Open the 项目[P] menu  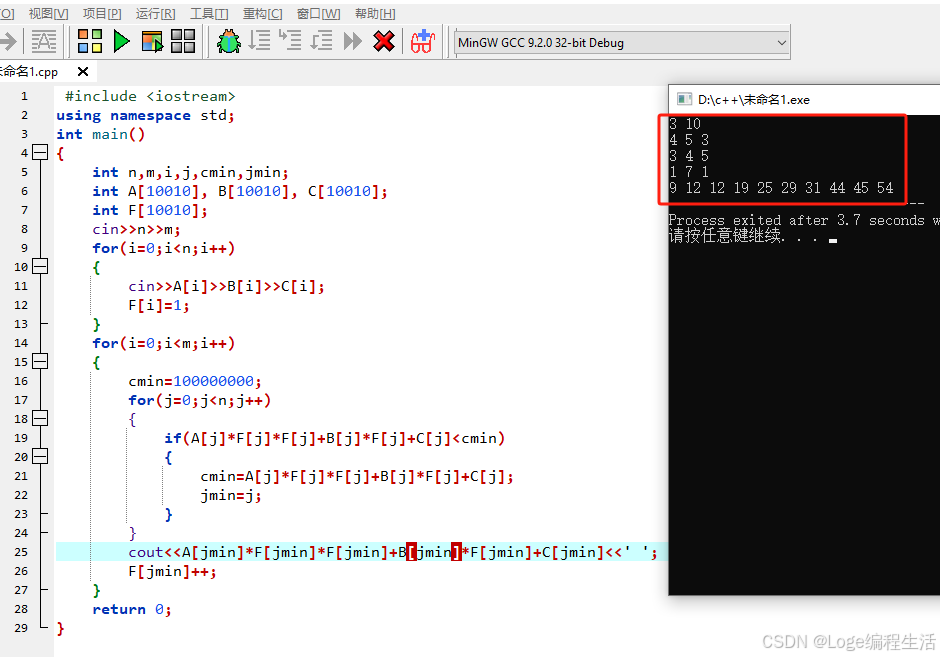102,13
